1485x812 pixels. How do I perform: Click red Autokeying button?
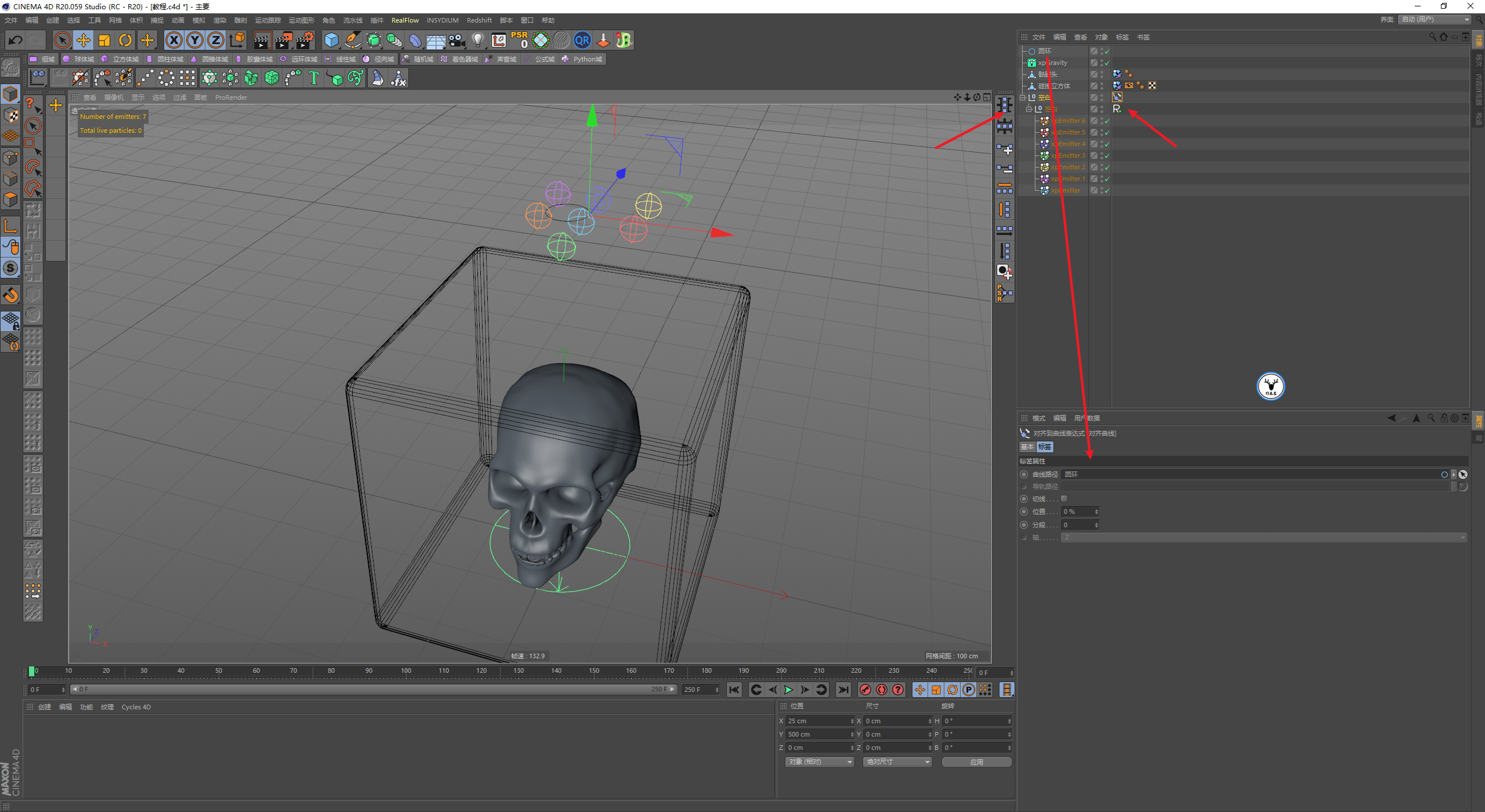pos(882,690)
